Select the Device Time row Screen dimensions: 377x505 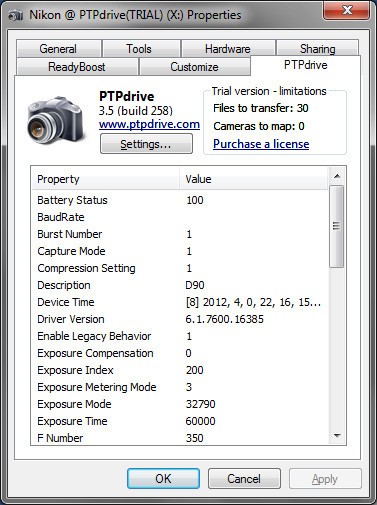pyautogui.click(x=180, y=302)
